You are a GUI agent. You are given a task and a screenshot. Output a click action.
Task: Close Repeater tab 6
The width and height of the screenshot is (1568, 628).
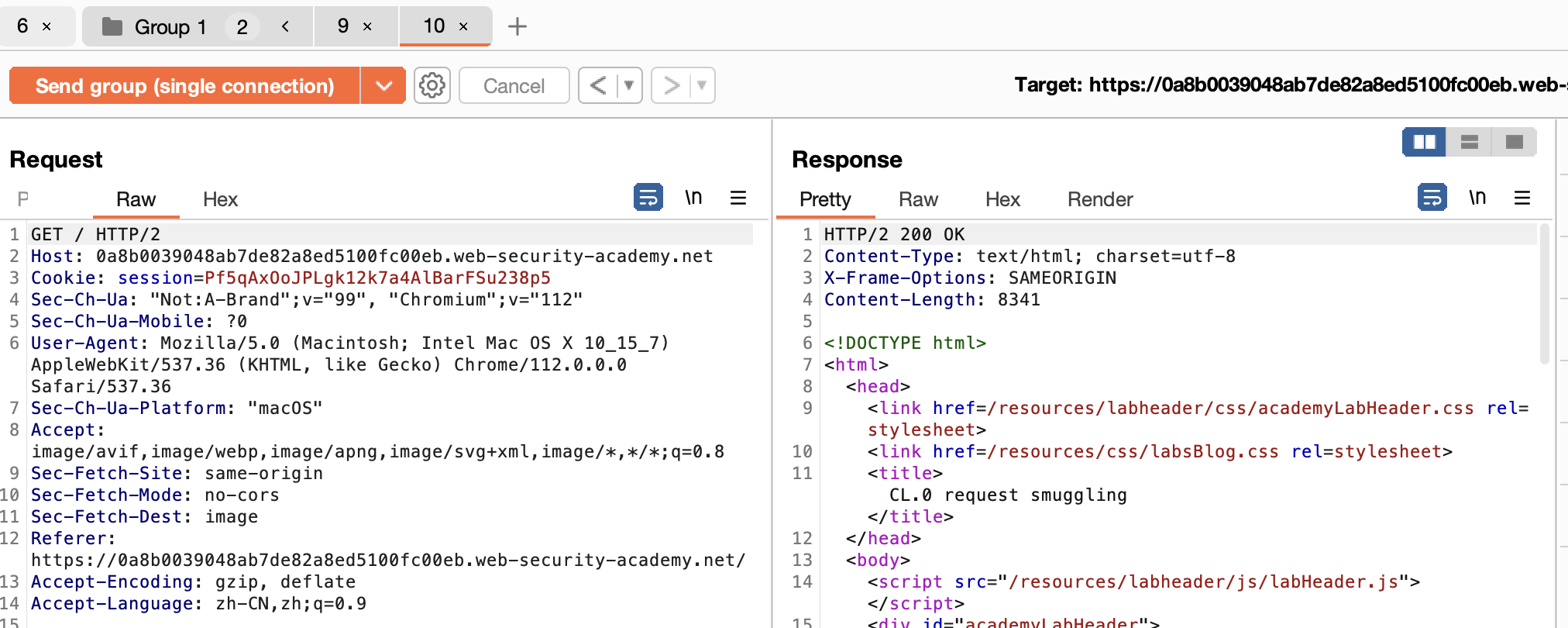(46, 26)
